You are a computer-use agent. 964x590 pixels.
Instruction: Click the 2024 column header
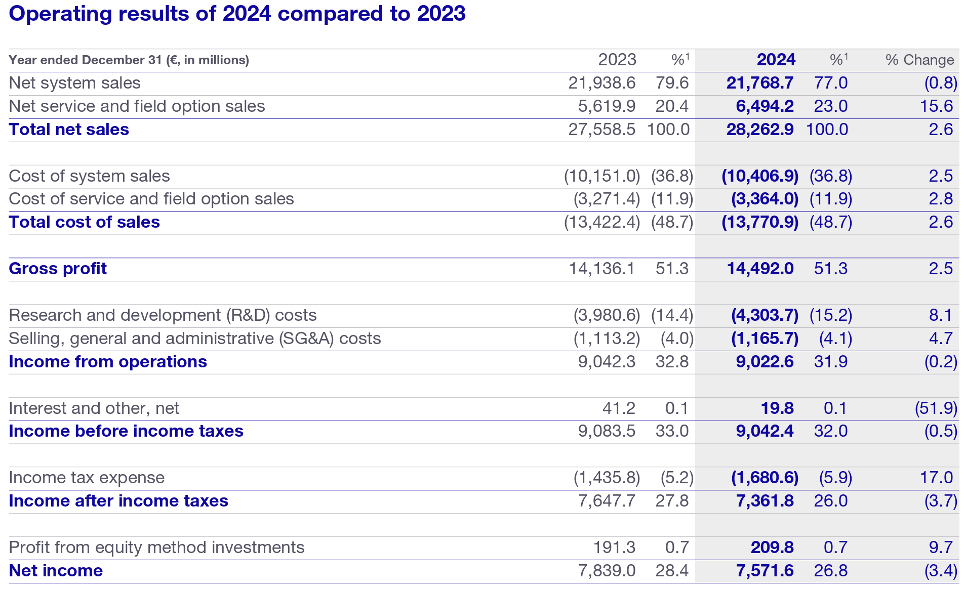click(776, 60)
